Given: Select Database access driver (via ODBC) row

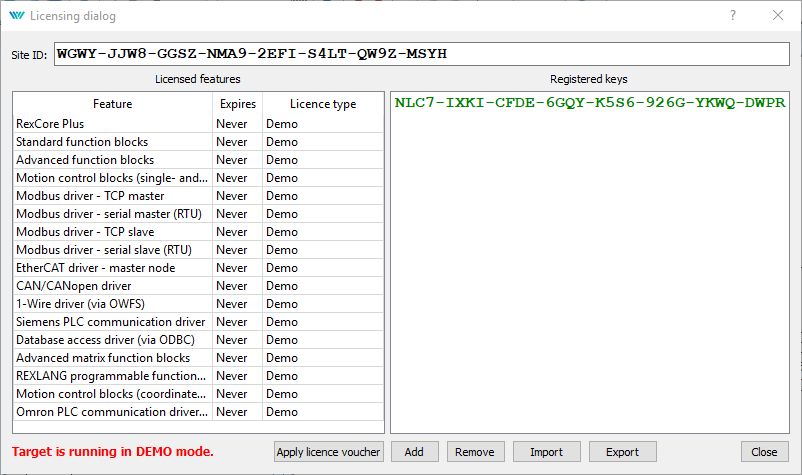Looking at the screenshot, I should [x=198, y=340].
